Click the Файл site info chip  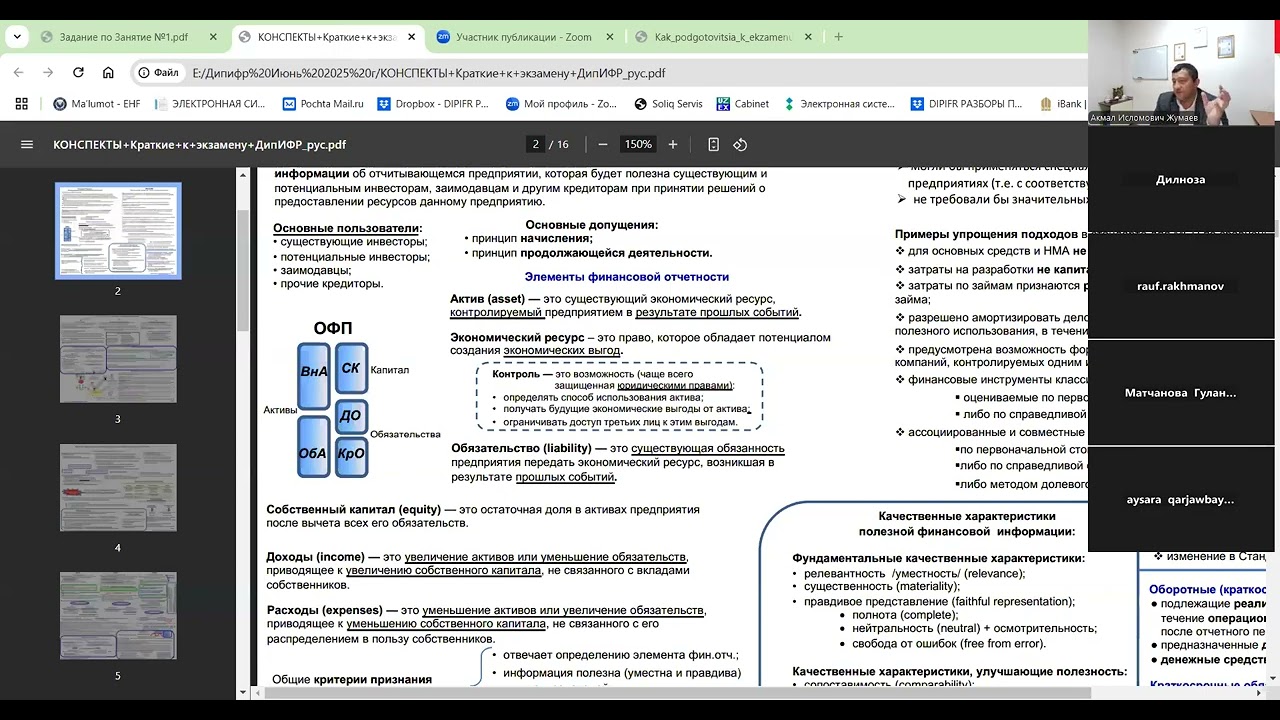[x=159, y=73]
